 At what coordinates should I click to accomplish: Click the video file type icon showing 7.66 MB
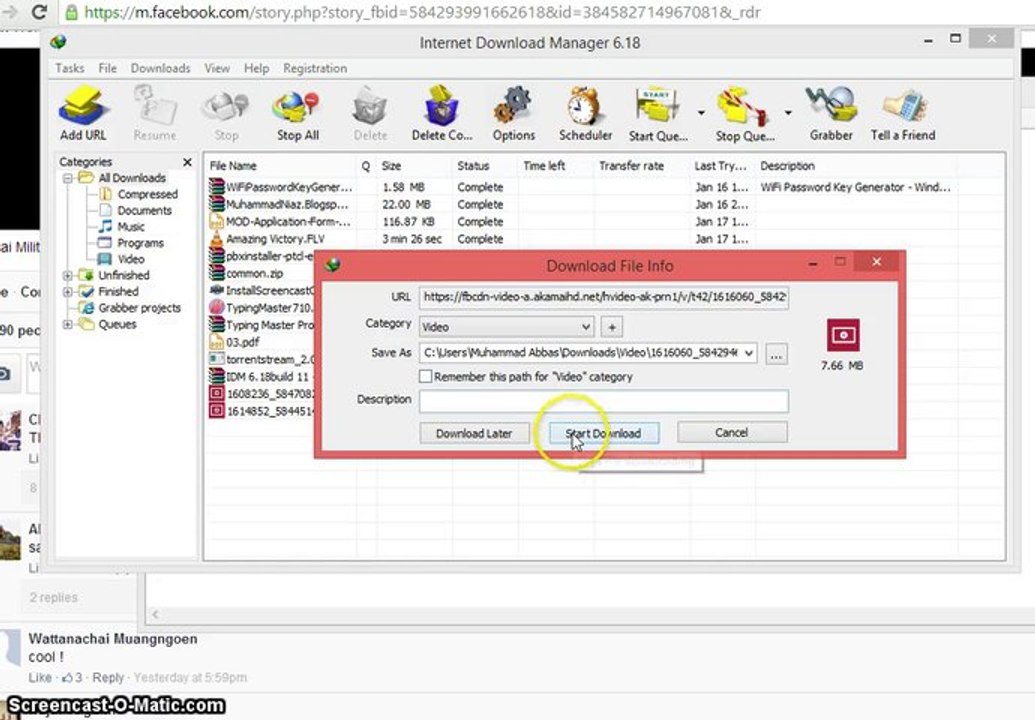(843, 335)
